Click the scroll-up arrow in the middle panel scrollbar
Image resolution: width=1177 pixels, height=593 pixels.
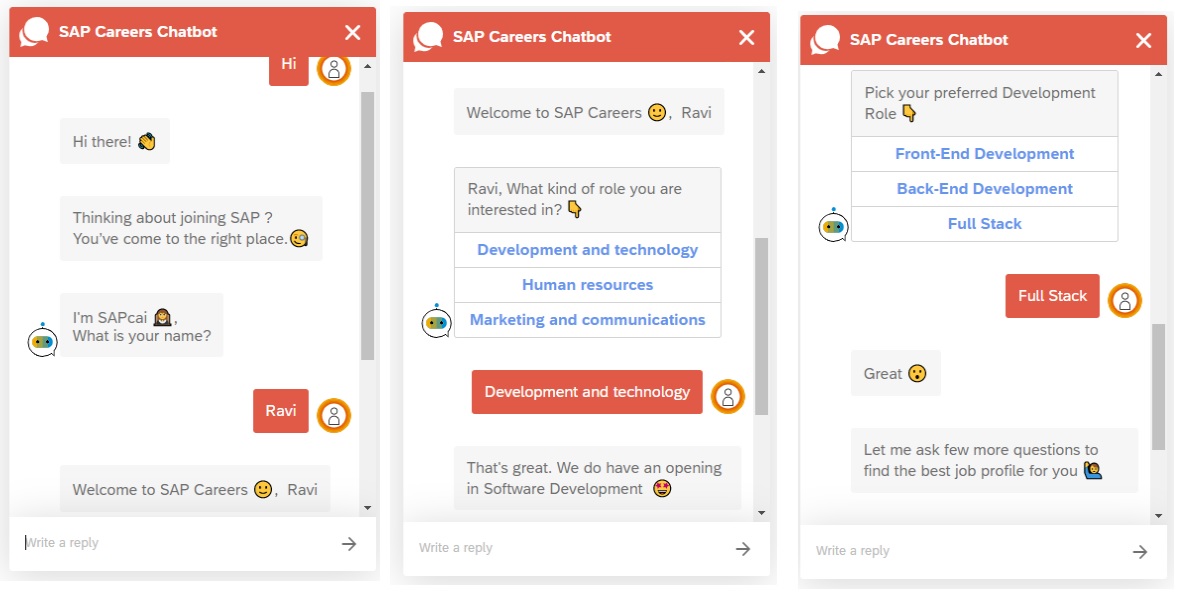762,72
